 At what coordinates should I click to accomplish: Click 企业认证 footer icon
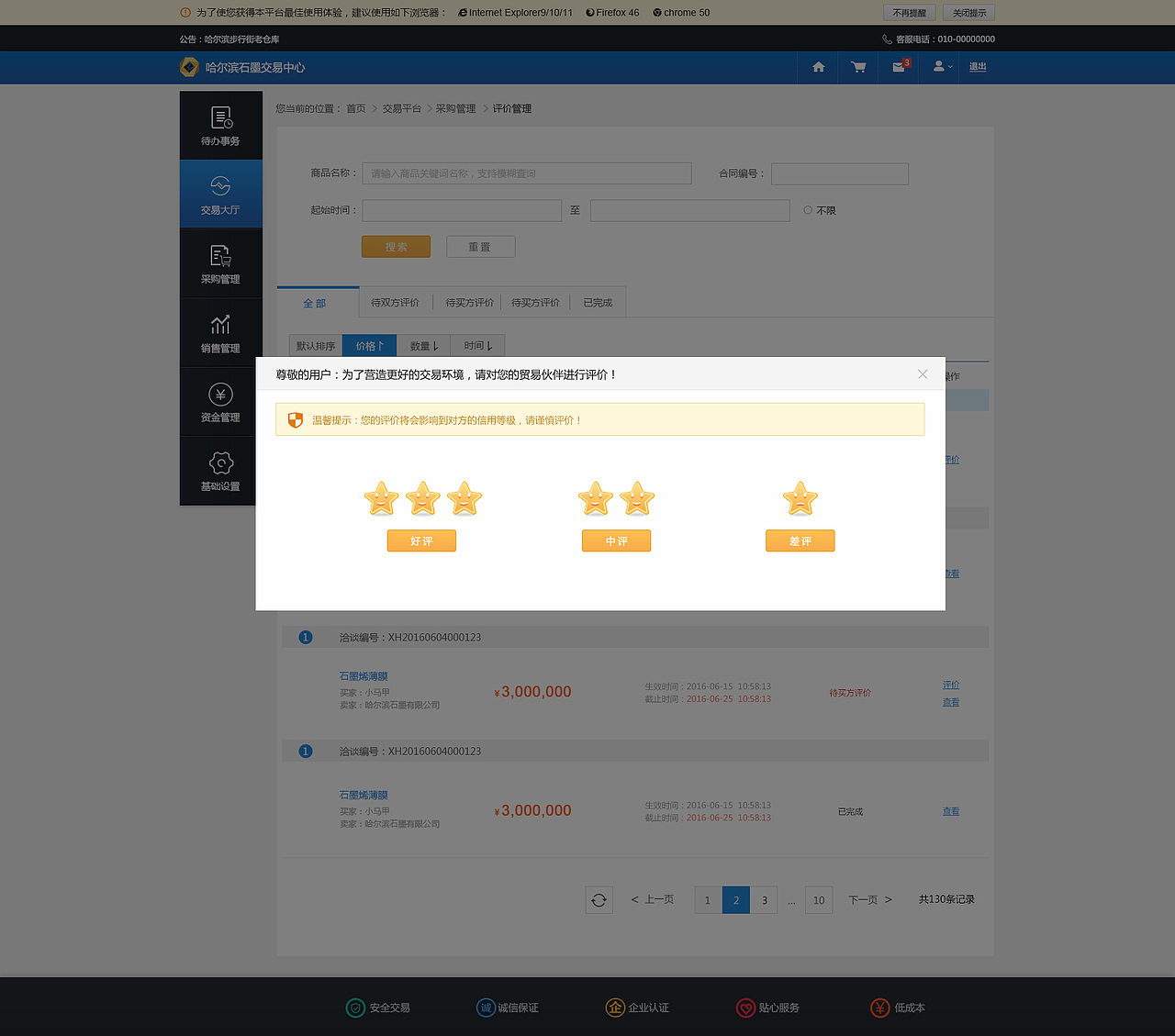click(x=615, y=1008)
